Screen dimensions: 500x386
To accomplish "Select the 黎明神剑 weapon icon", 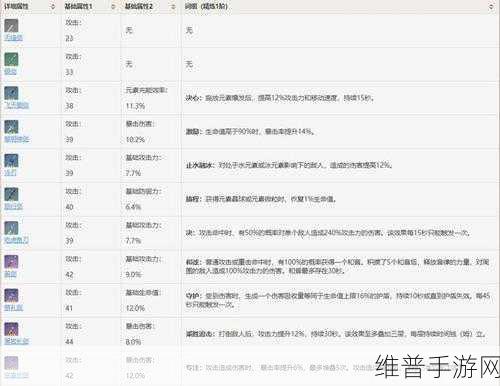I will coord(11,127).
